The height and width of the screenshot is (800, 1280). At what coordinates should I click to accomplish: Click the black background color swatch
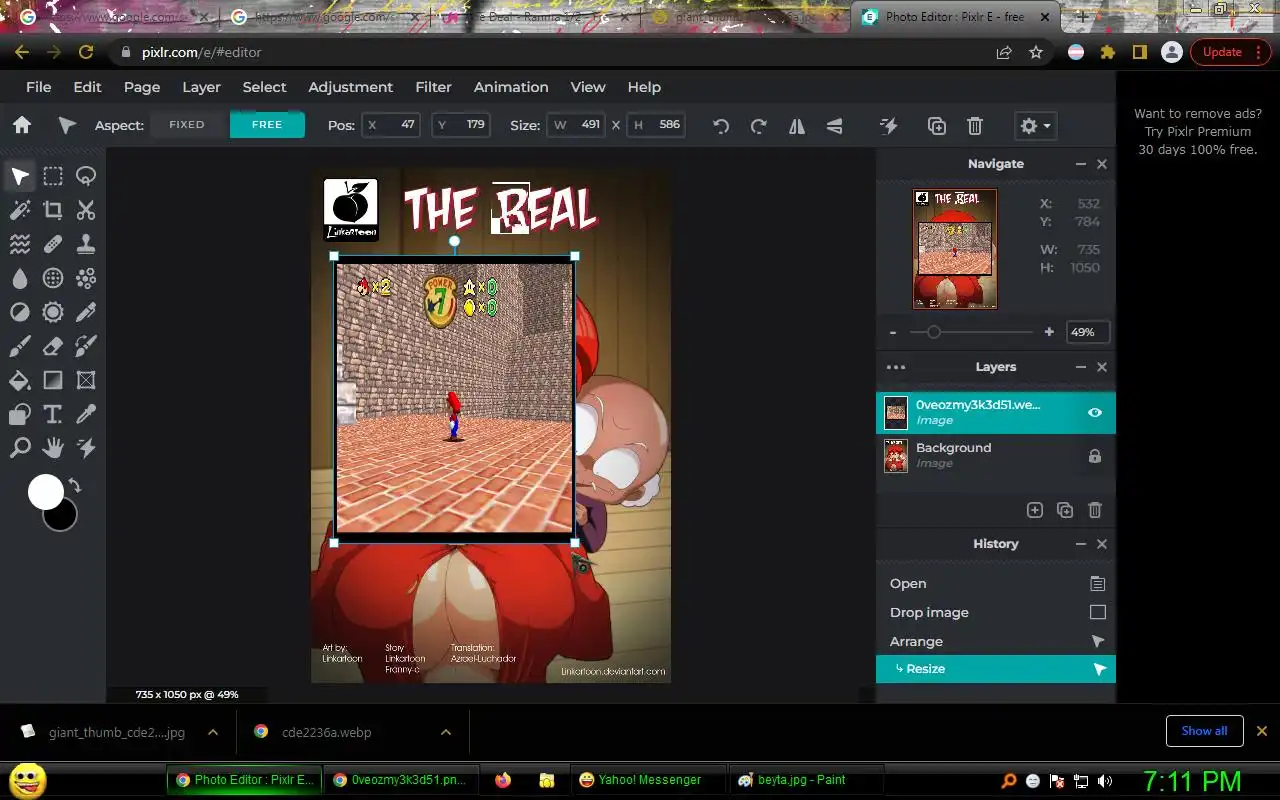pos(64,517)
